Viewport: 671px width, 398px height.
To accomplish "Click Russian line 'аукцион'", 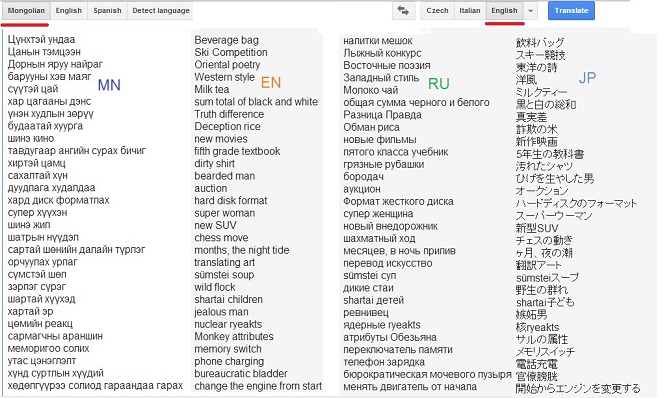I will [362, 189].
